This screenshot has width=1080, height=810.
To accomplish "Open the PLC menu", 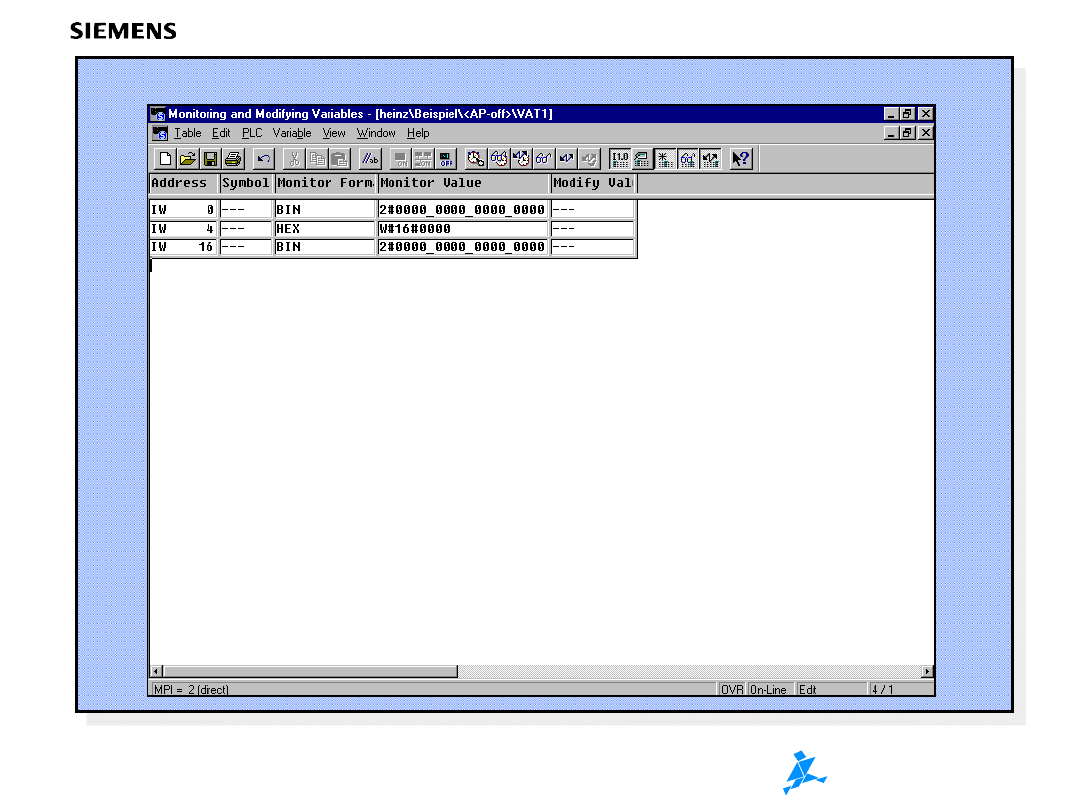I will (x=251, y=133).
